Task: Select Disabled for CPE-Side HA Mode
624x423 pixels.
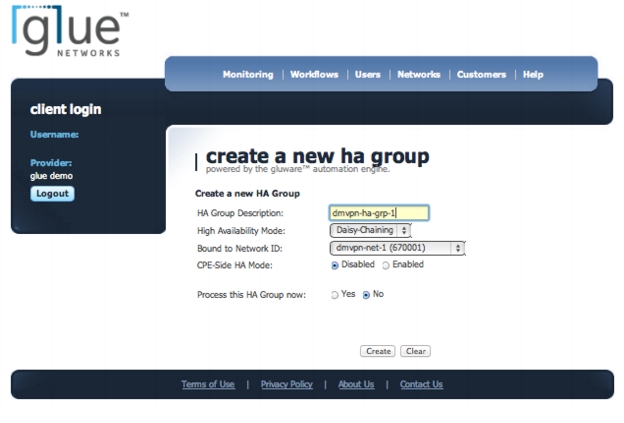Action: pos(335,265)
